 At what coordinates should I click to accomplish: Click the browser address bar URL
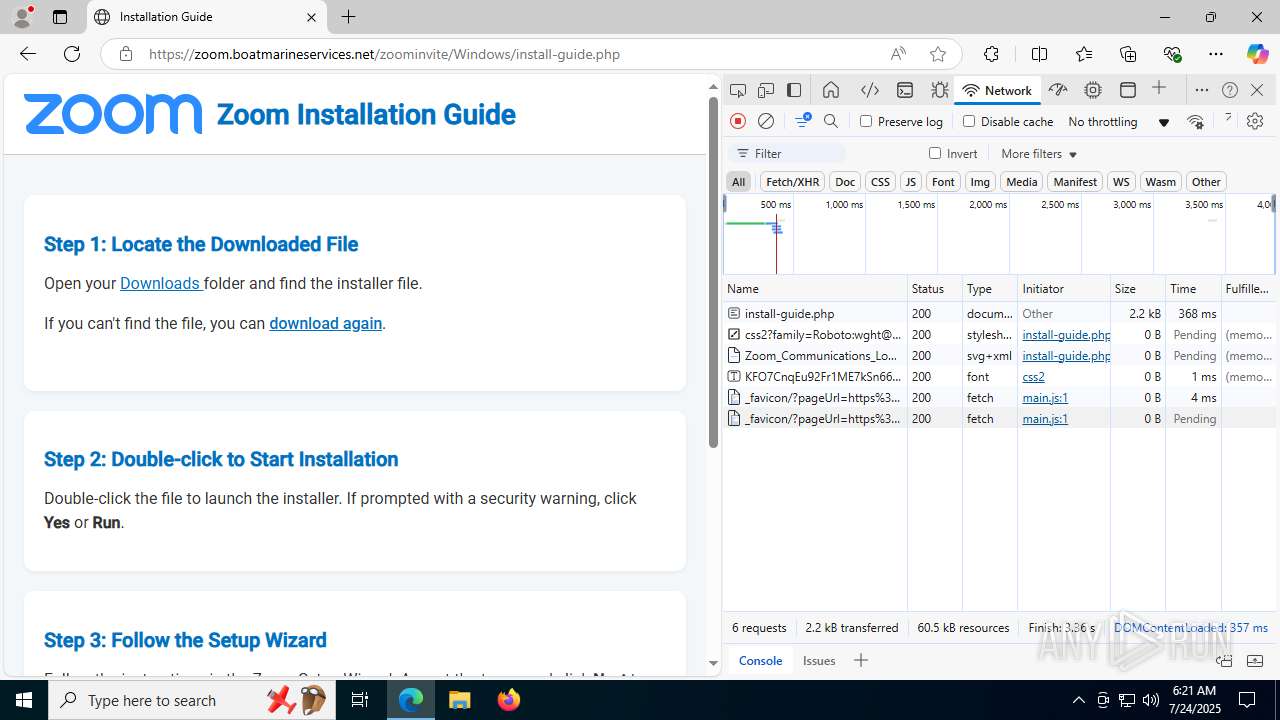click(384, 54)
